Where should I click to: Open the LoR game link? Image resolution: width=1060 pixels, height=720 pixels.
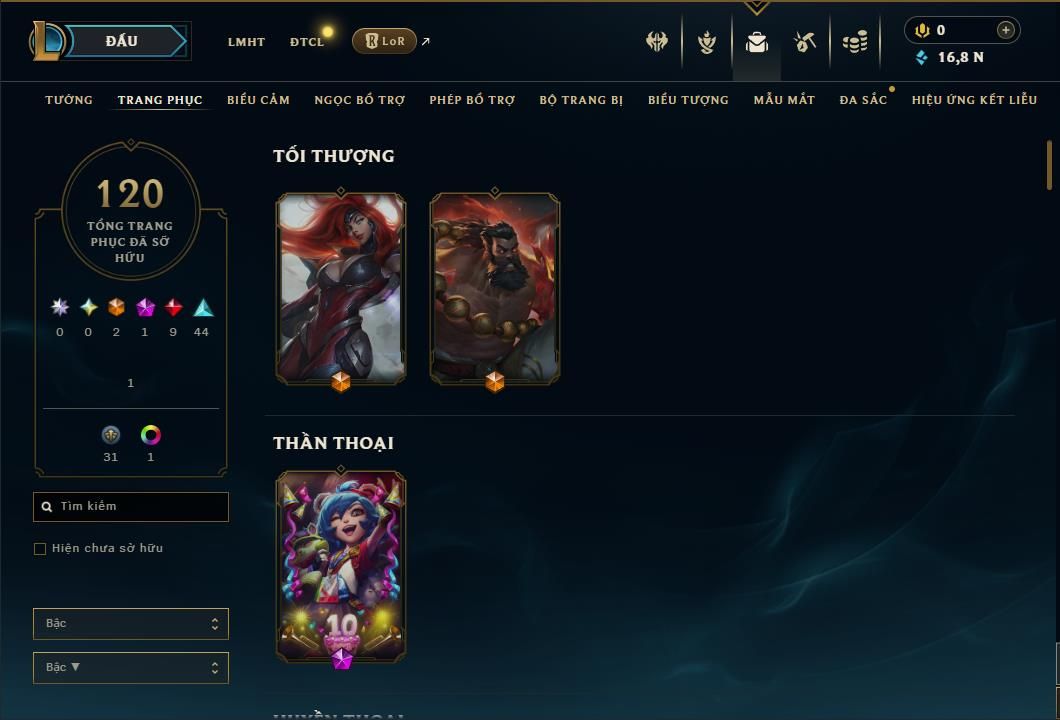(x=384, y=41)
